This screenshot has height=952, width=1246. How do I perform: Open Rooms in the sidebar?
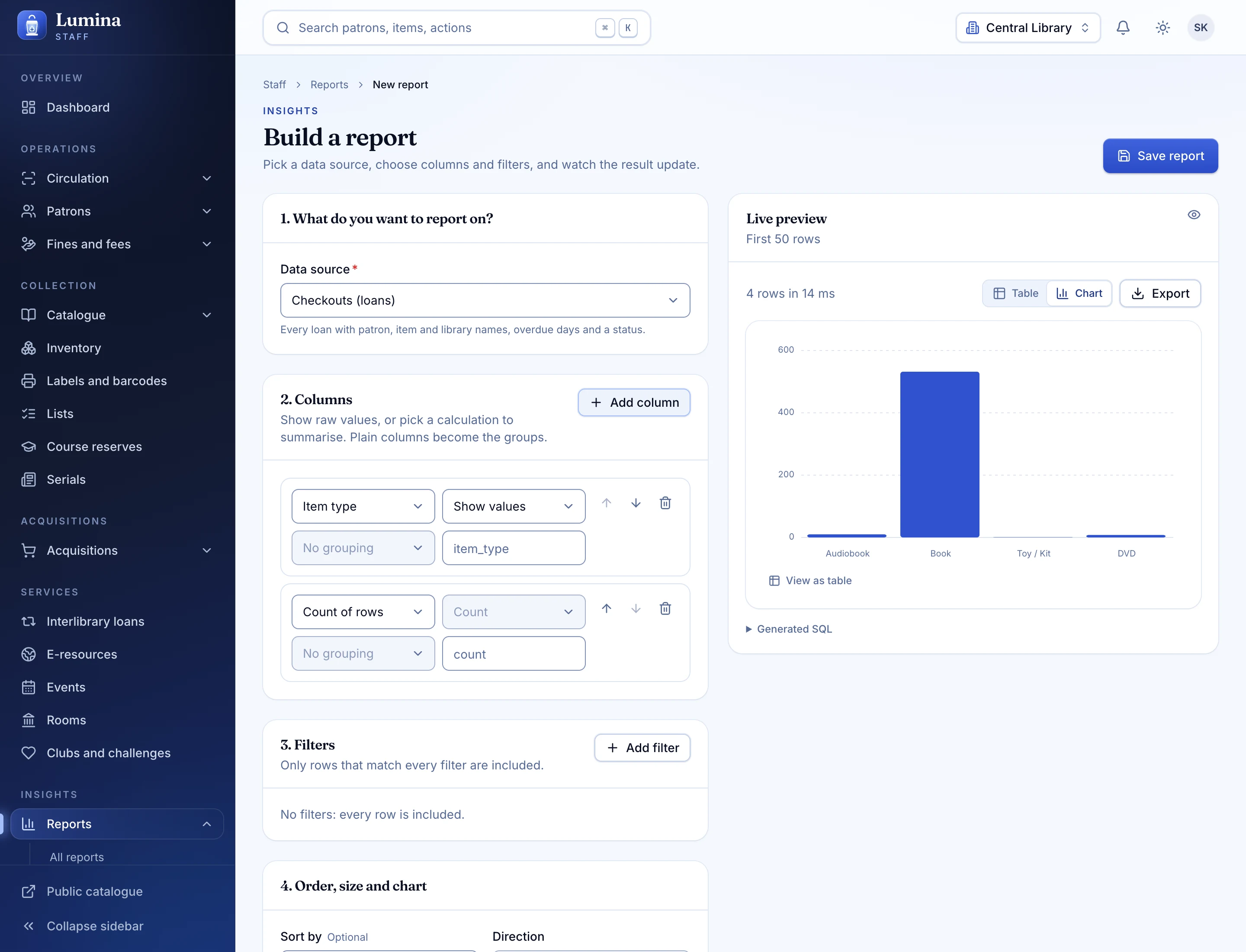pos(117,720)
